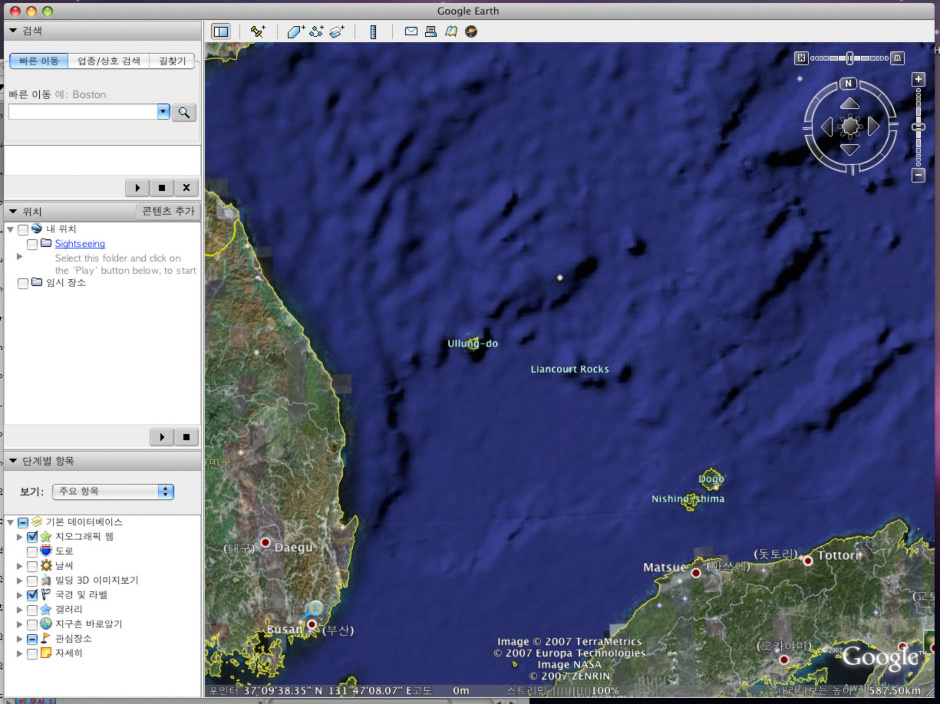
Task: Click the 위치 panel play tour button
Action: (161, 437)
